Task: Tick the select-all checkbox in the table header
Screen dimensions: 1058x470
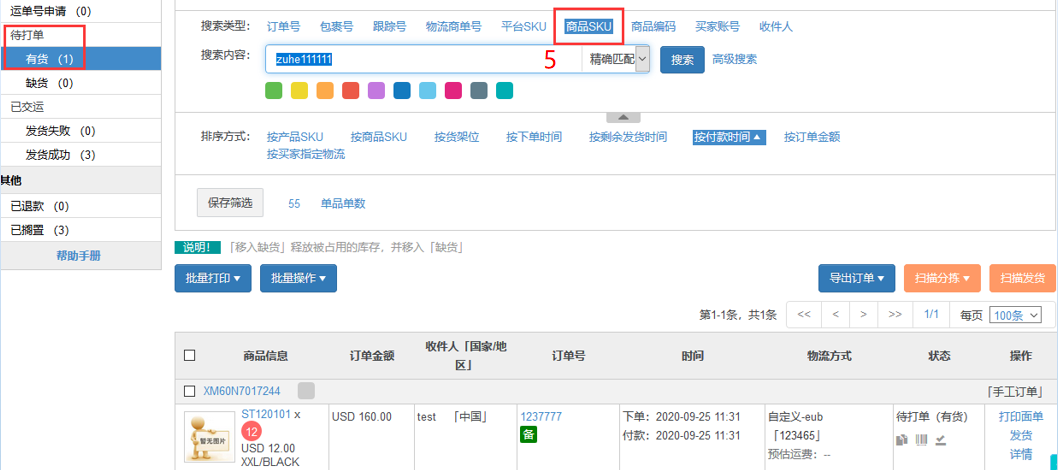Action: click(x=190, y=355)
